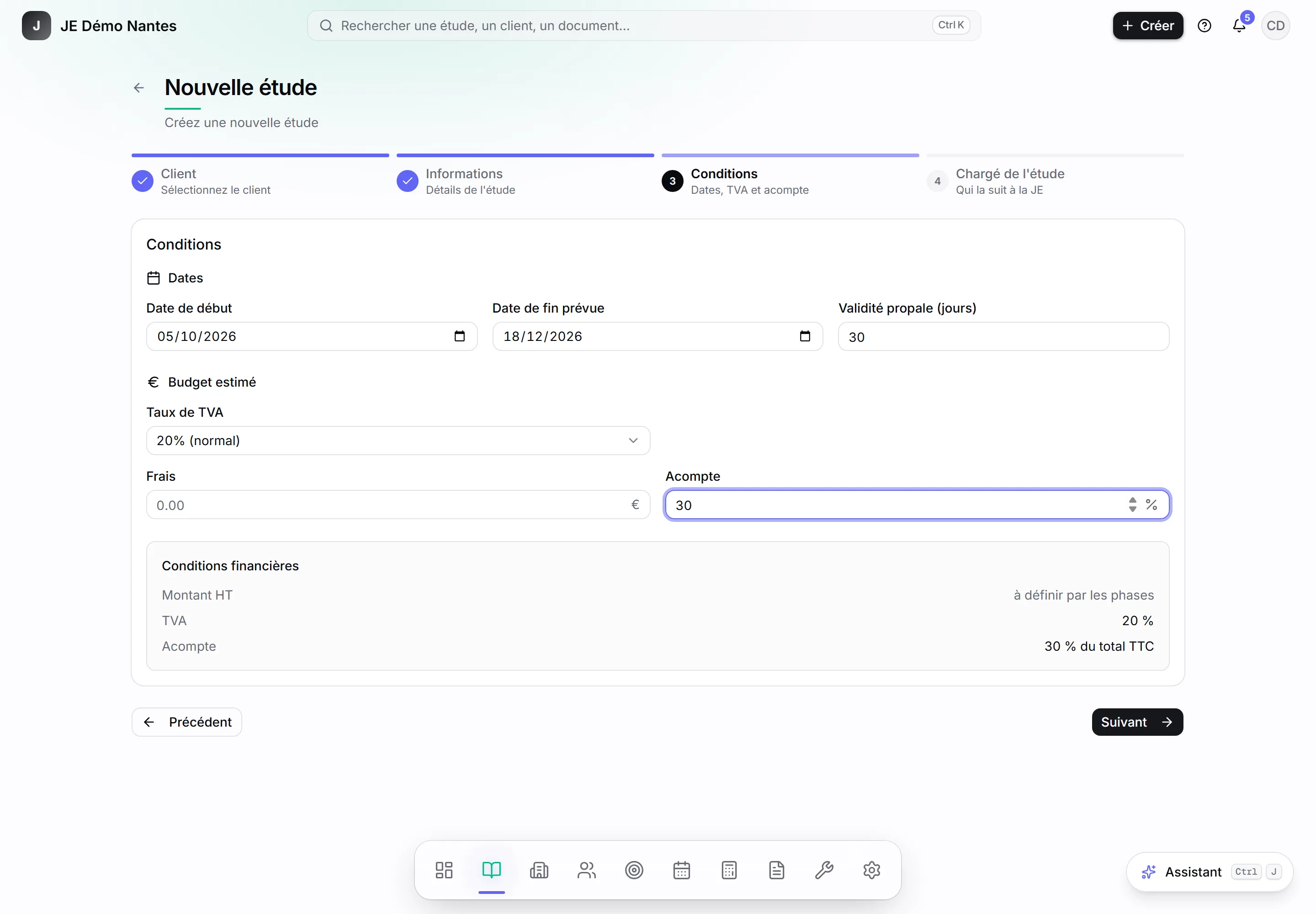Open the settings gear icon in dock
Image resolution: width=1316 pixels, height=914 pixels.
871,870
